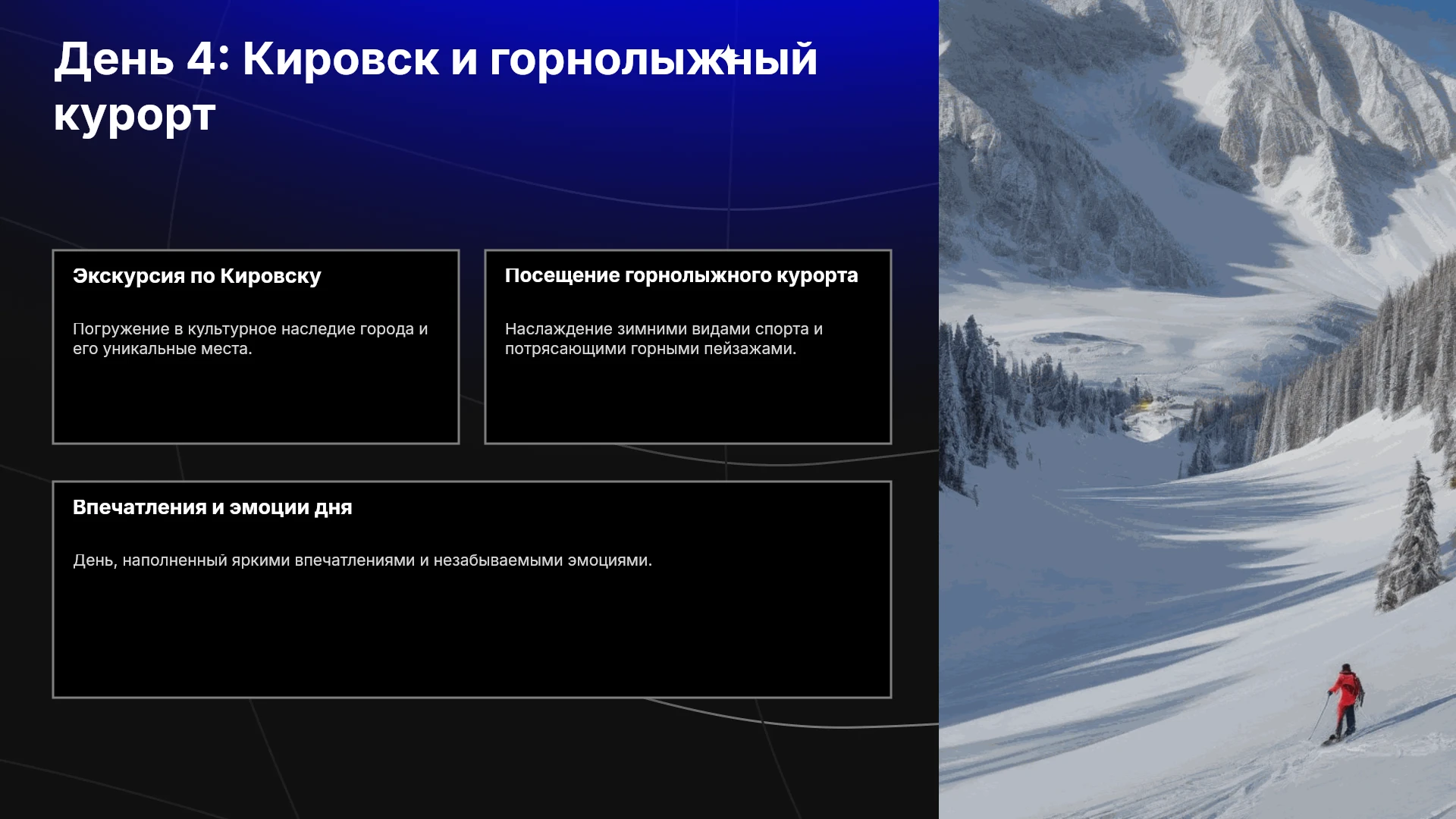This screenshot has width=1456, height=819.
Task: Click the word курорт on the second title line
Action: tap(135, 115)
